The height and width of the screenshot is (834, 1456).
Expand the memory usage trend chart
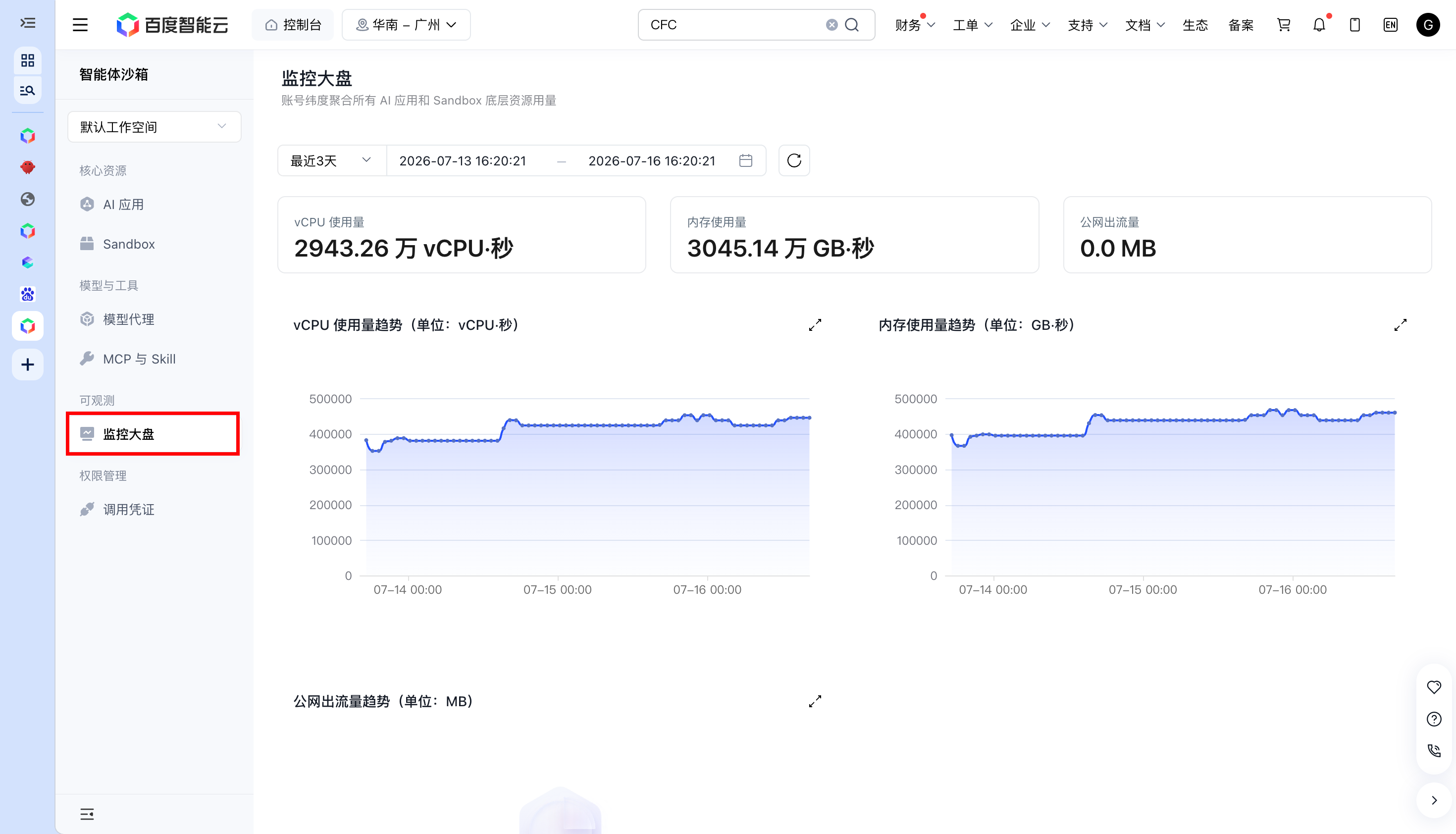(1401, 325)
